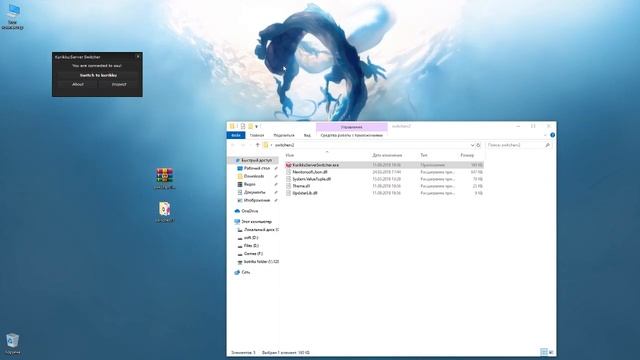
Task: Open Изображения in the navigation pane
Action: pyautogui.click(x=256, y=200)
